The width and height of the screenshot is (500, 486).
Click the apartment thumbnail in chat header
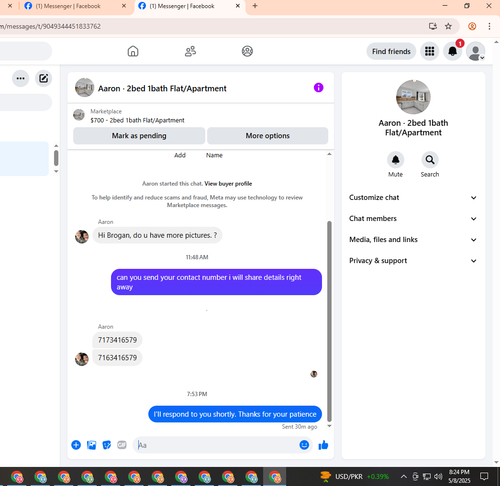click(x=84, y=88)
